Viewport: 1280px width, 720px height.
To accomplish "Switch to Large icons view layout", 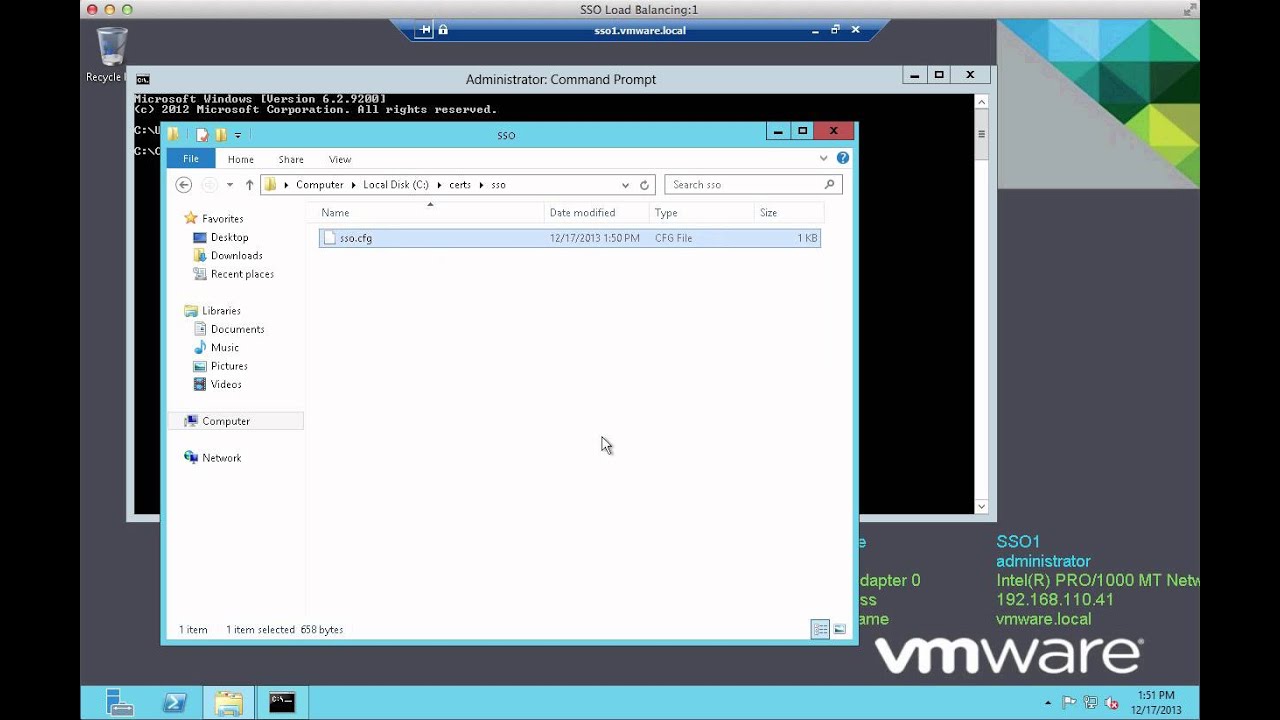I will point(839,629).
